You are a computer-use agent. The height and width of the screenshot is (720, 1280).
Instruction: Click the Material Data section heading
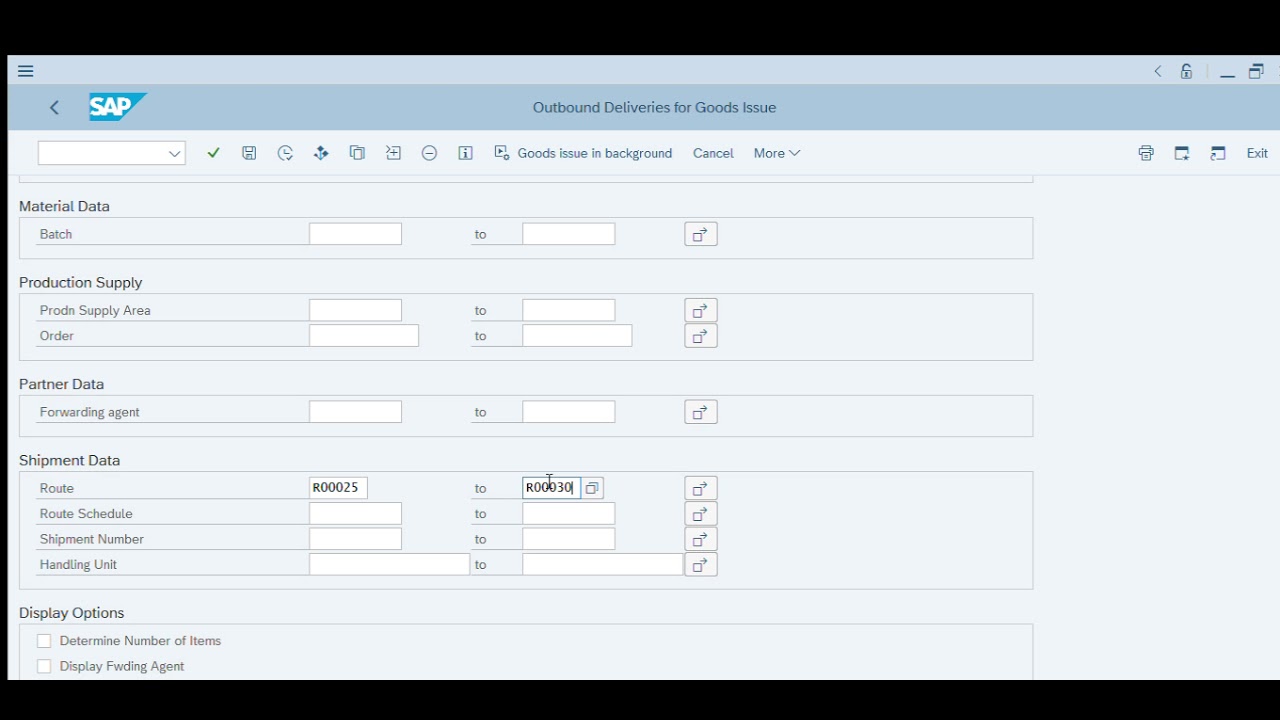64,206
